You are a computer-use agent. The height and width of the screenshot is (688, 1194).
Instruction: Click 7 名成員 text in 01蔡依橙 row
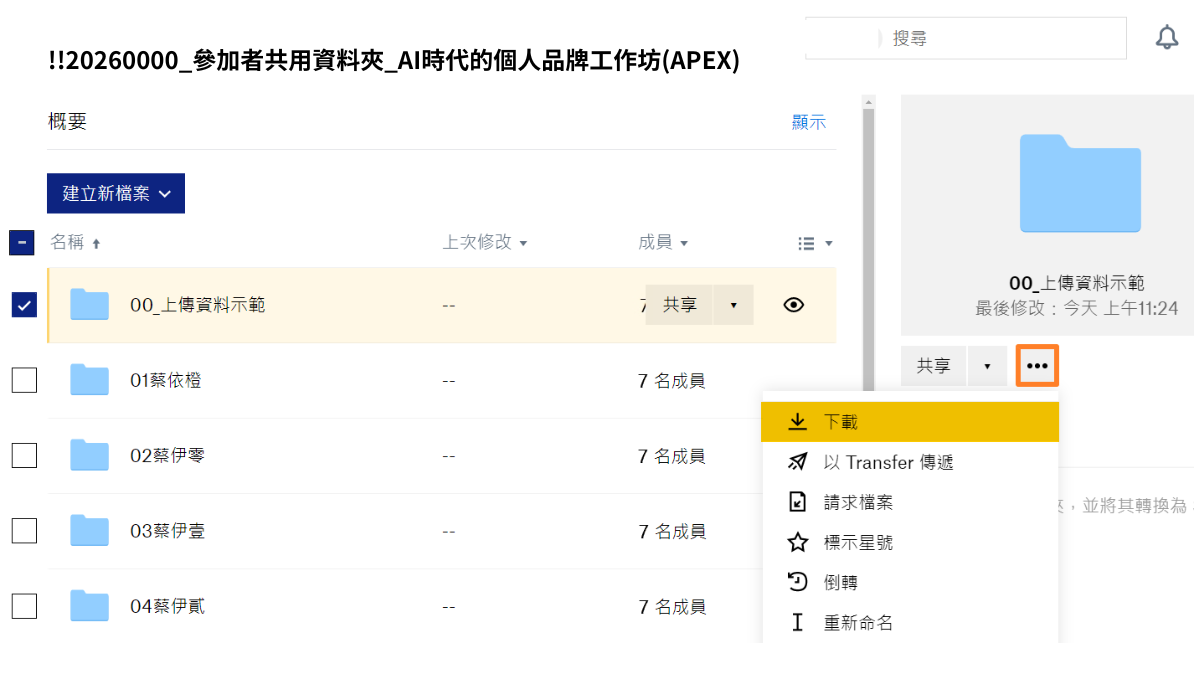[672, 381]
